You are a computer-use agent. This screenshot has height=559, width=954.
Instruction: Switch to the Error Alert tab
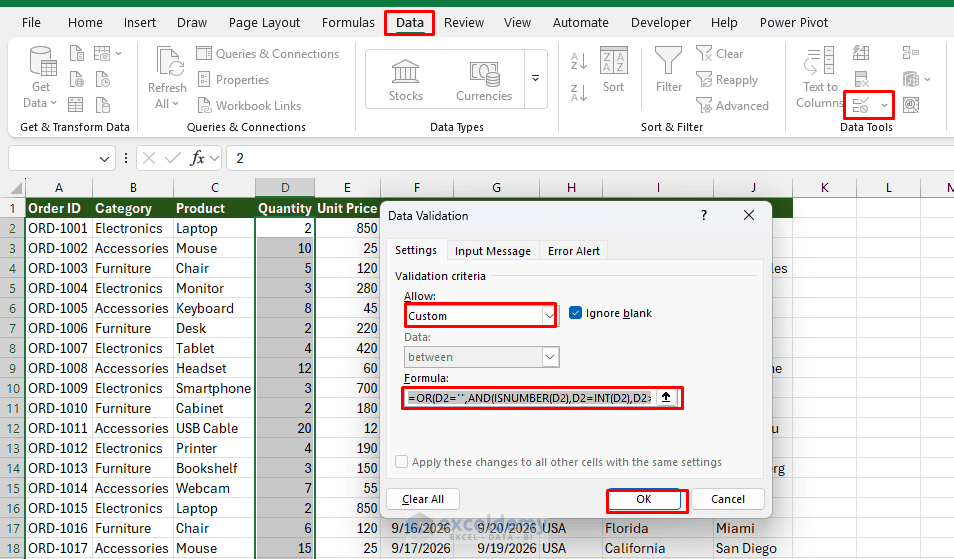[x=573, y=251]
